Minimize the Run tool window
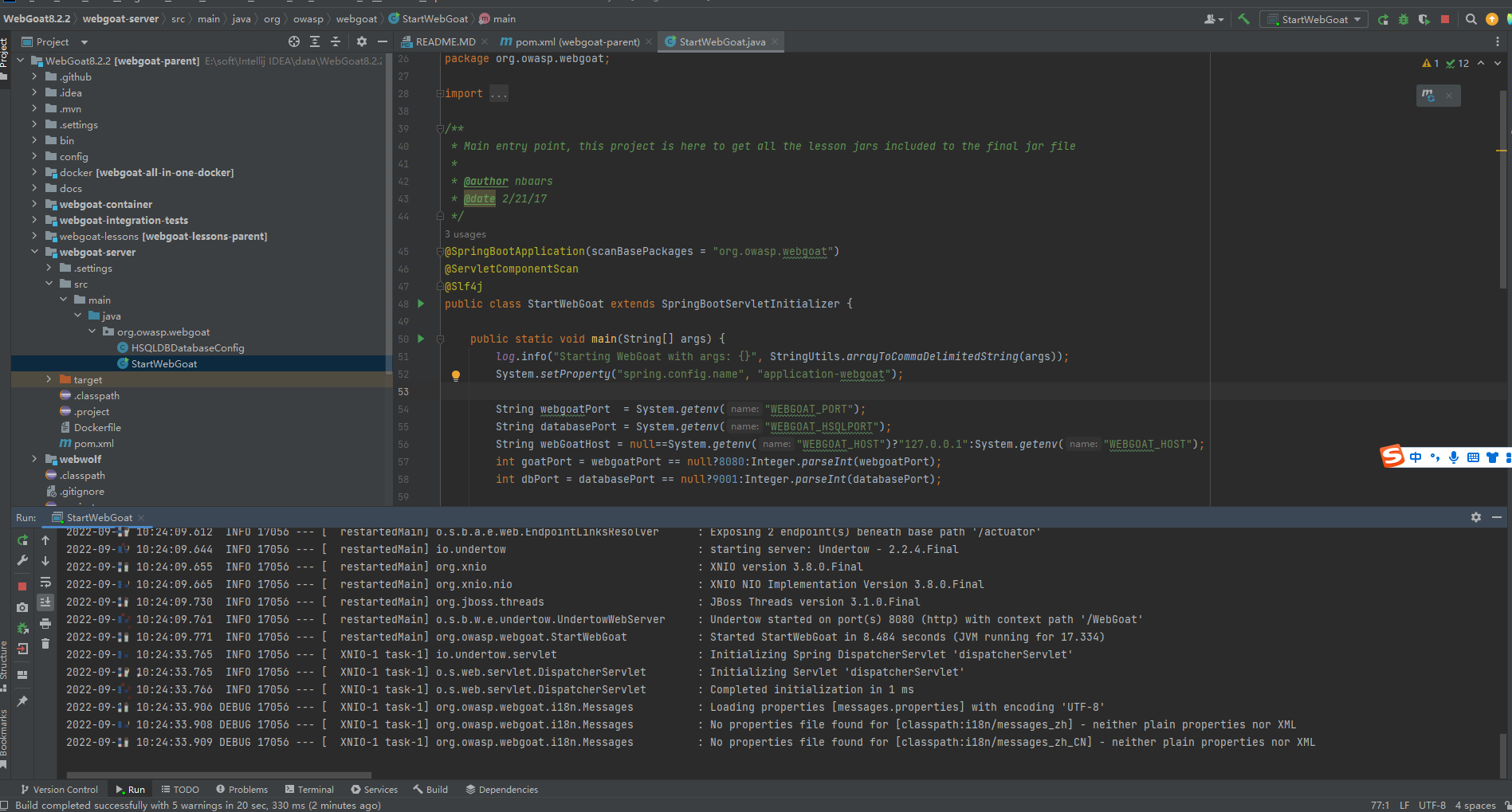The height and width of the screenshot is (812, 1512). click(1497, 517)
